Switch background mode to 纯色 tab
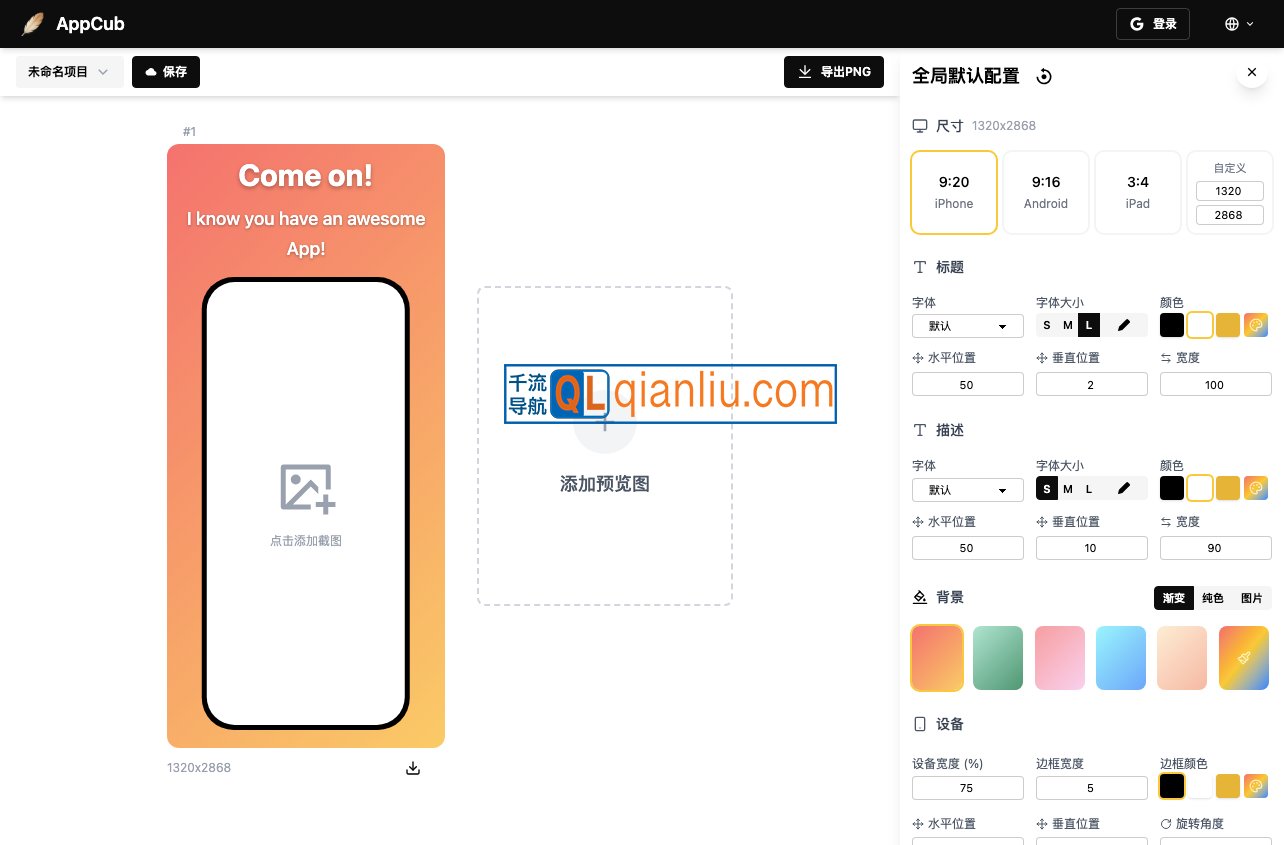The image size is (1284, 845). [x=1212, y=597]
